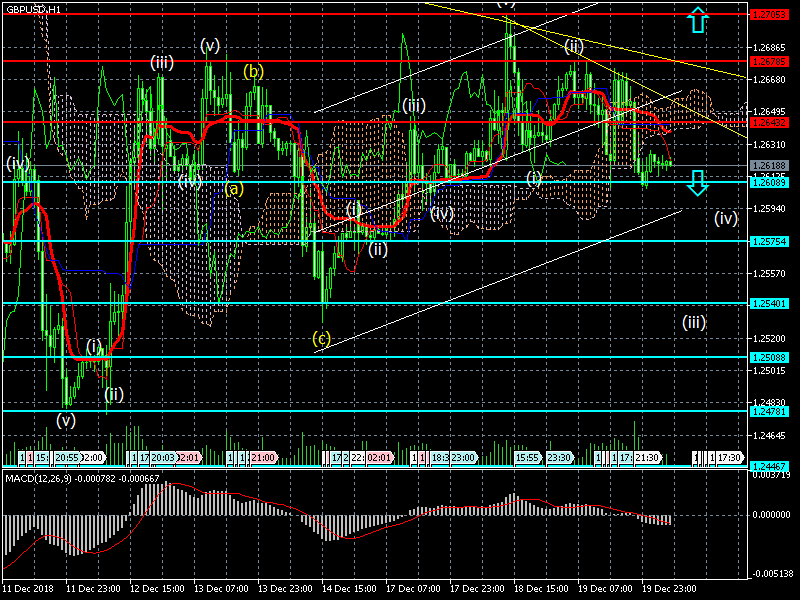Select the red 1.26432 price level tag

click(x=772, y=122)
